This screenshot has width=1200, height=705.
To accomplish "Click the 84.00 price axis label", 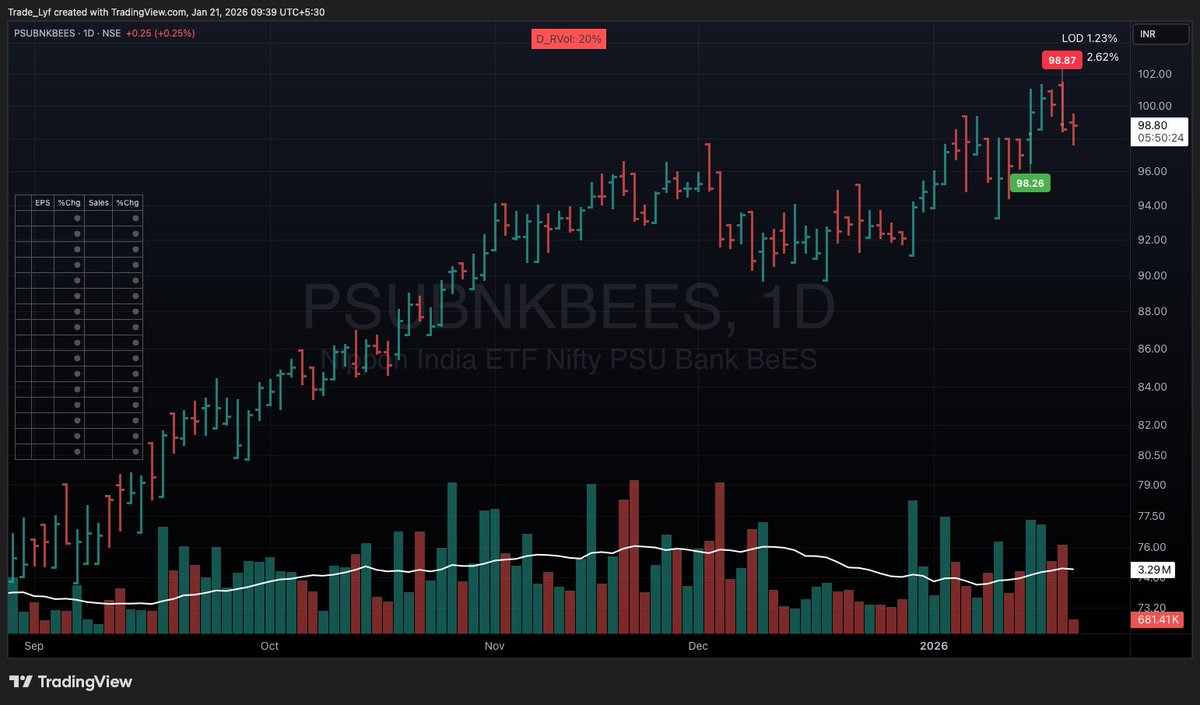I will [1153, 387].
